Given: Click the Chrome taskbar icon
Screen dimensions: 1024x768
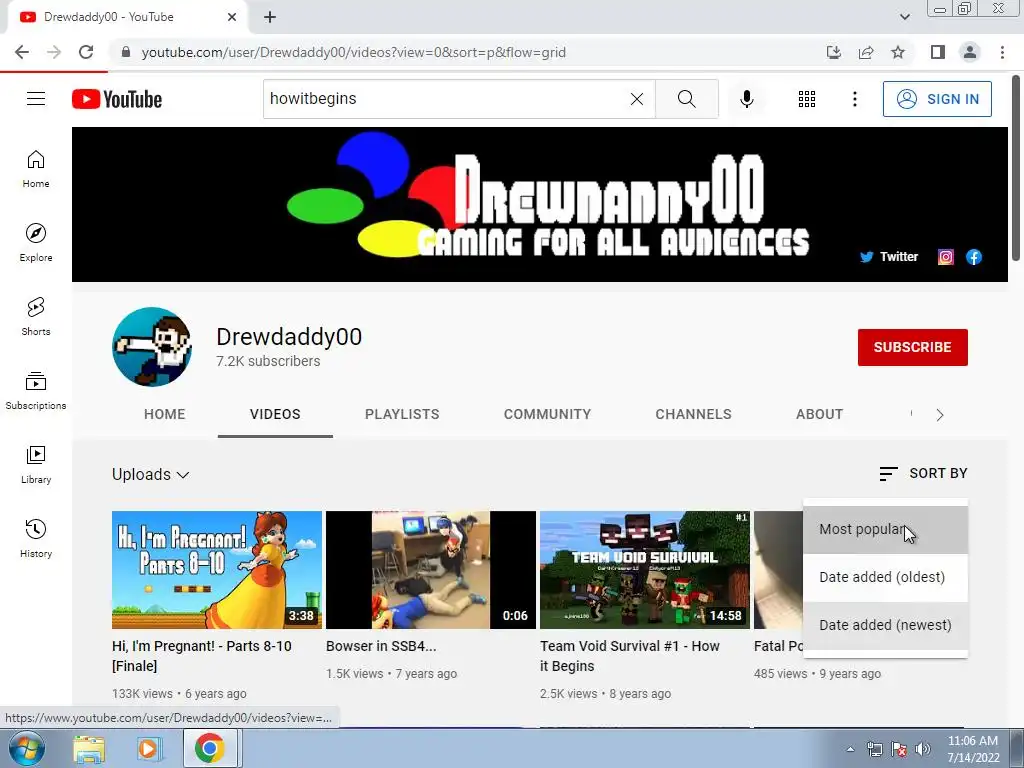Looking at the screenshot, I should click(209, 748).
